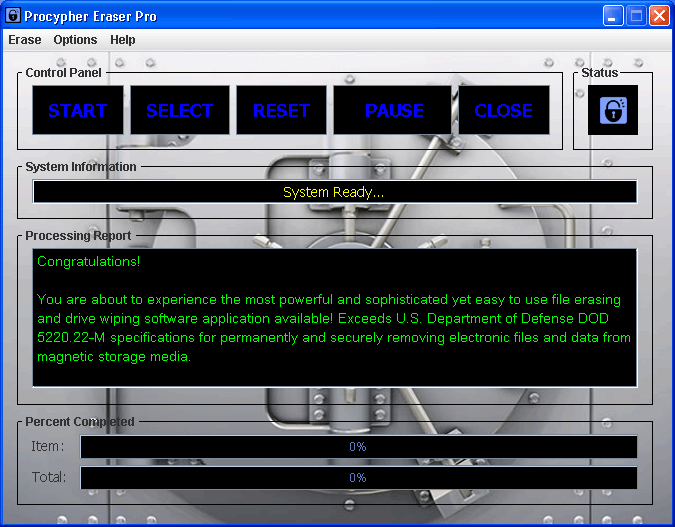Click the Total progress bar
This screenshot has height=527, width=675.
[x=359, y=478]
